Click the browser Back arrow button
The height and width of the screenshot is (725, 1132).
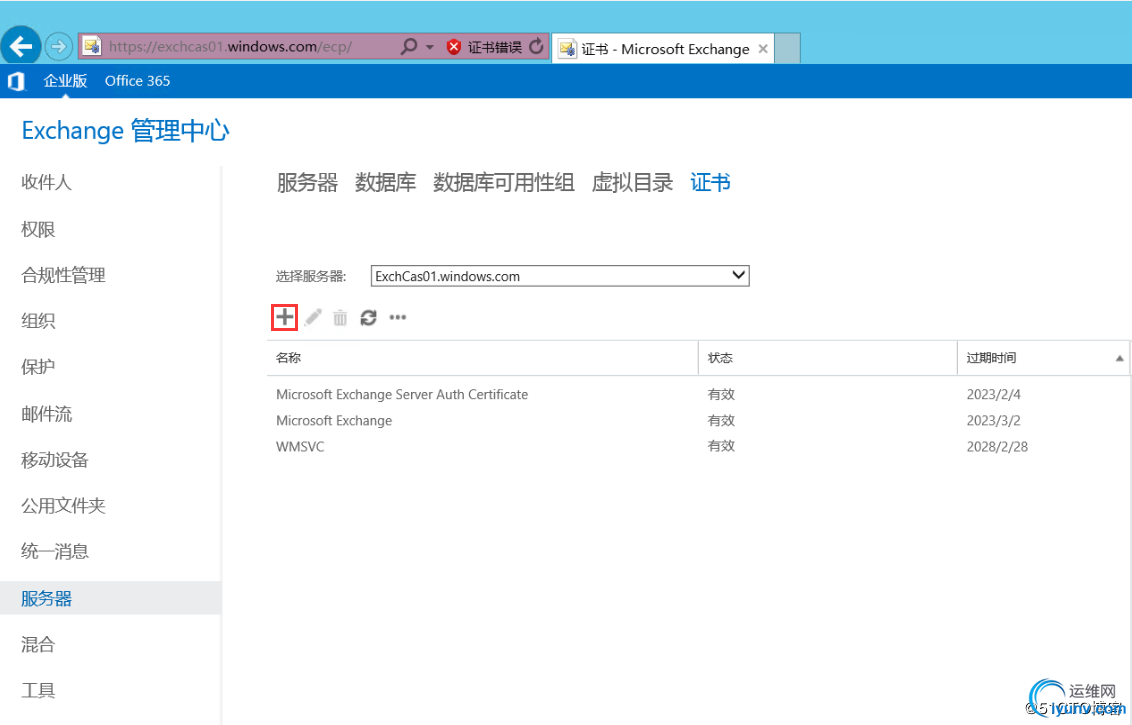pos(21,47)
